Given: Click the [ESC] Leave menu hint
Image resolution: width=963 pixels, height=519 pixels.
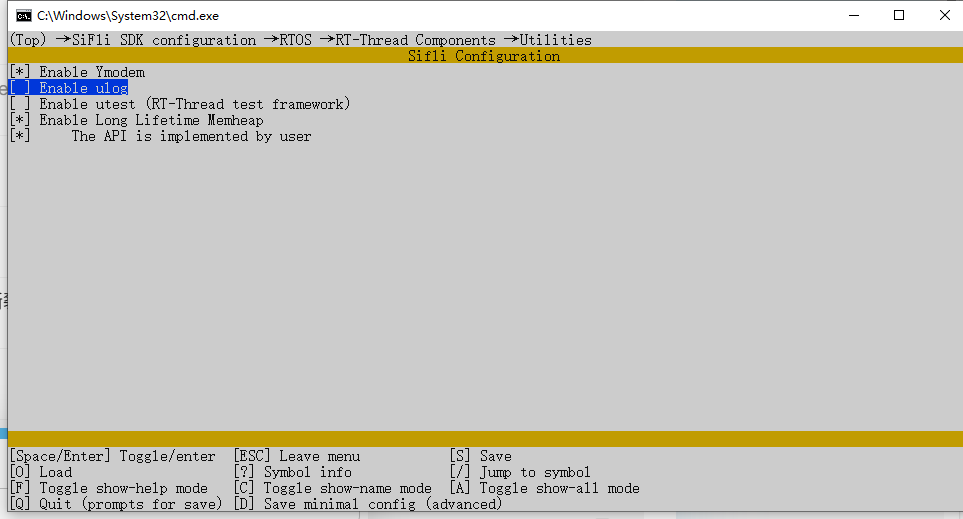Looking at the screenshot, I should click(296, 456).
